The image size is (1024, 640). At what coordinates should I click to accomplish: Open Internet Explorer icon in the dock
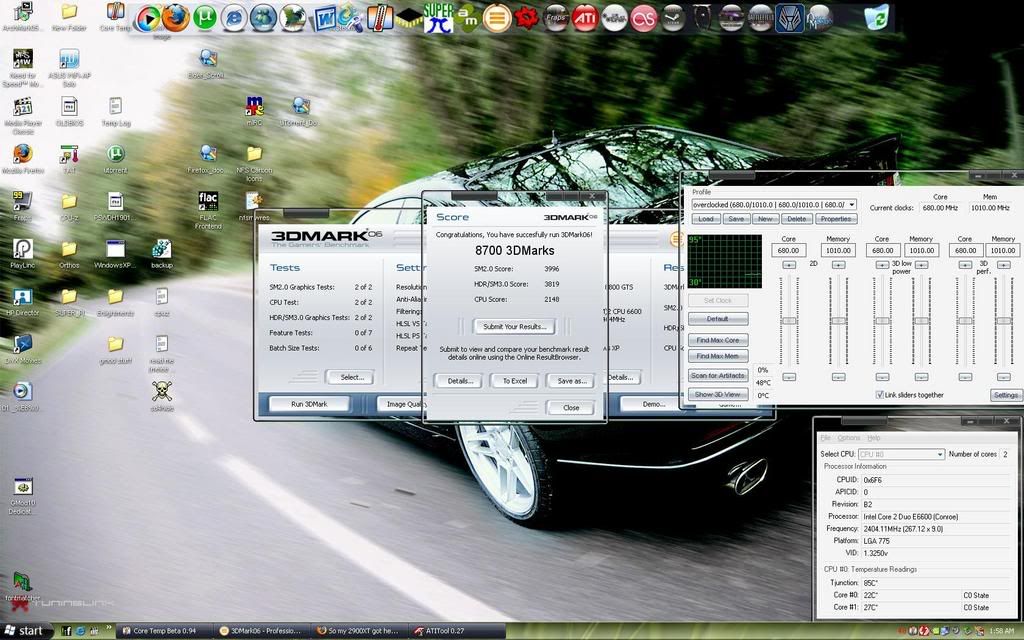tap(234, 18)
